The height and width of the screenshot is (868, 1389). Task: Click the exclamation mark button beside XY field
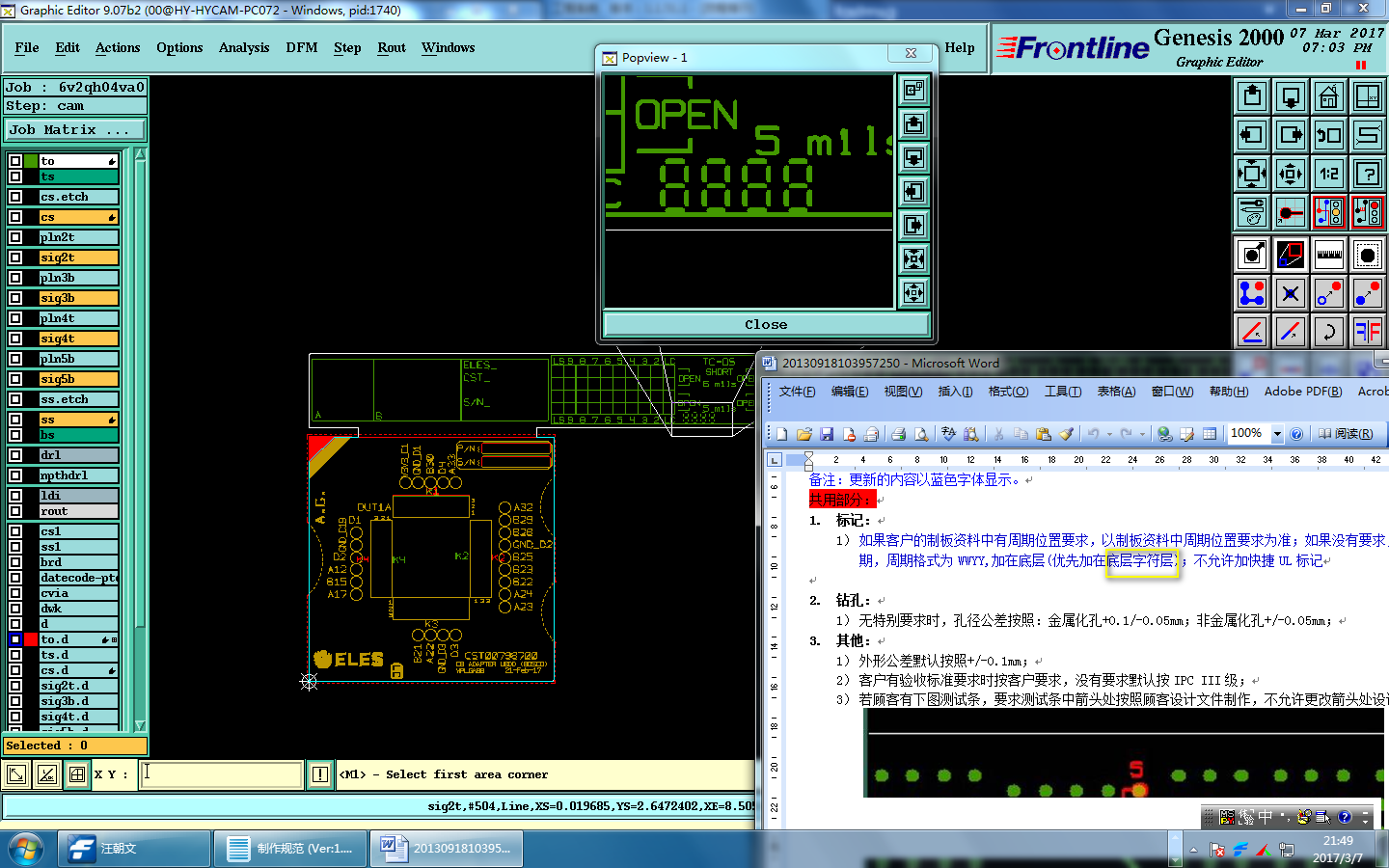(319, 774)
